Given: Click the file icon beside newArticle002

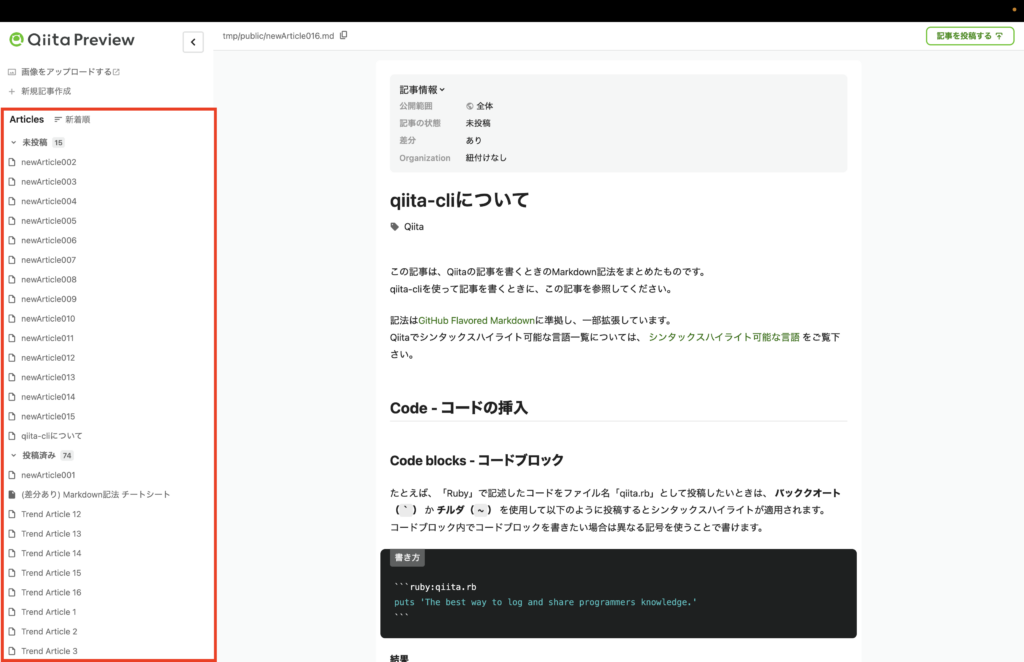Looking at the screenshot, I should coord(13,161).
